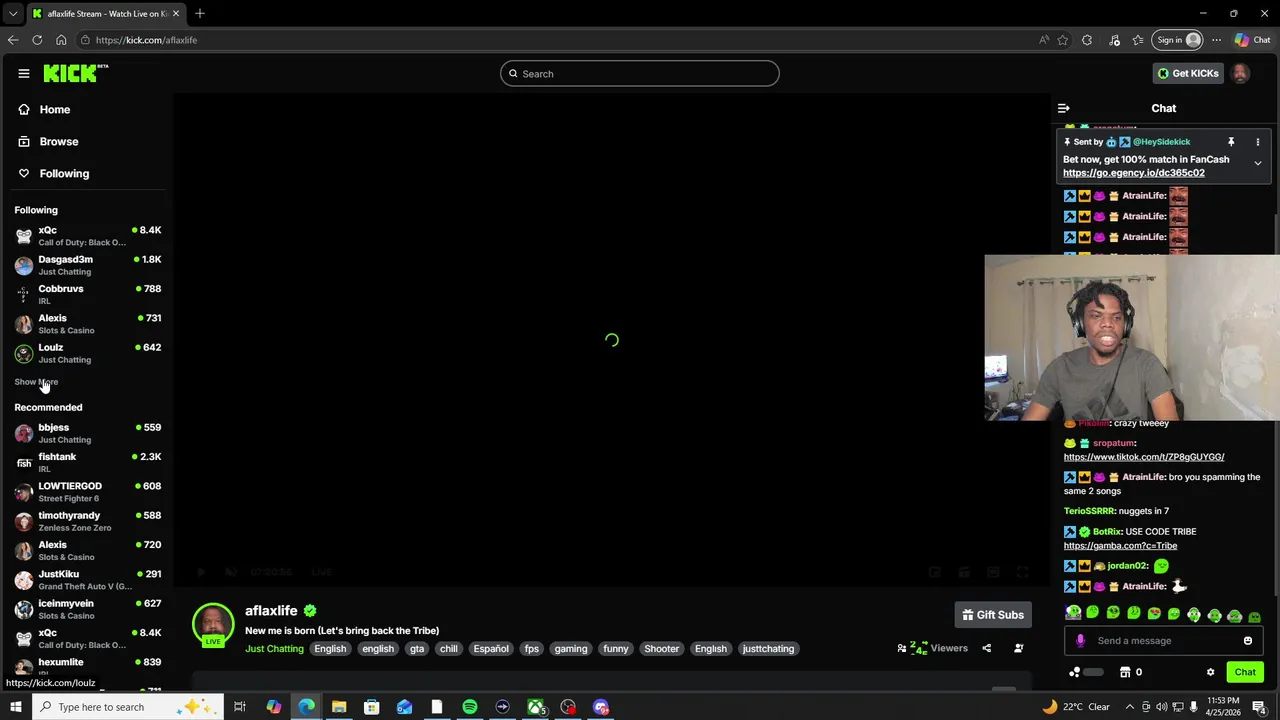Click the chat message input field
1280x720 pixels.
[x=1163, y=641]
